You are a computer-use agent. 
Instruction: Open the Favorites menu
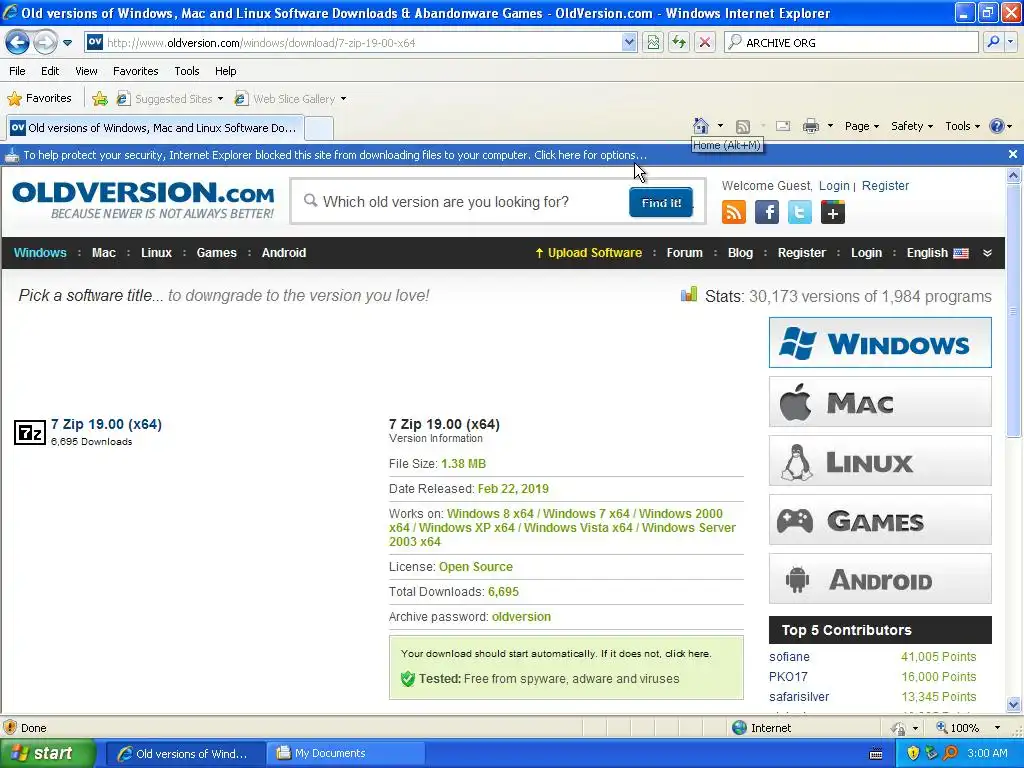[x=135, y=71]
